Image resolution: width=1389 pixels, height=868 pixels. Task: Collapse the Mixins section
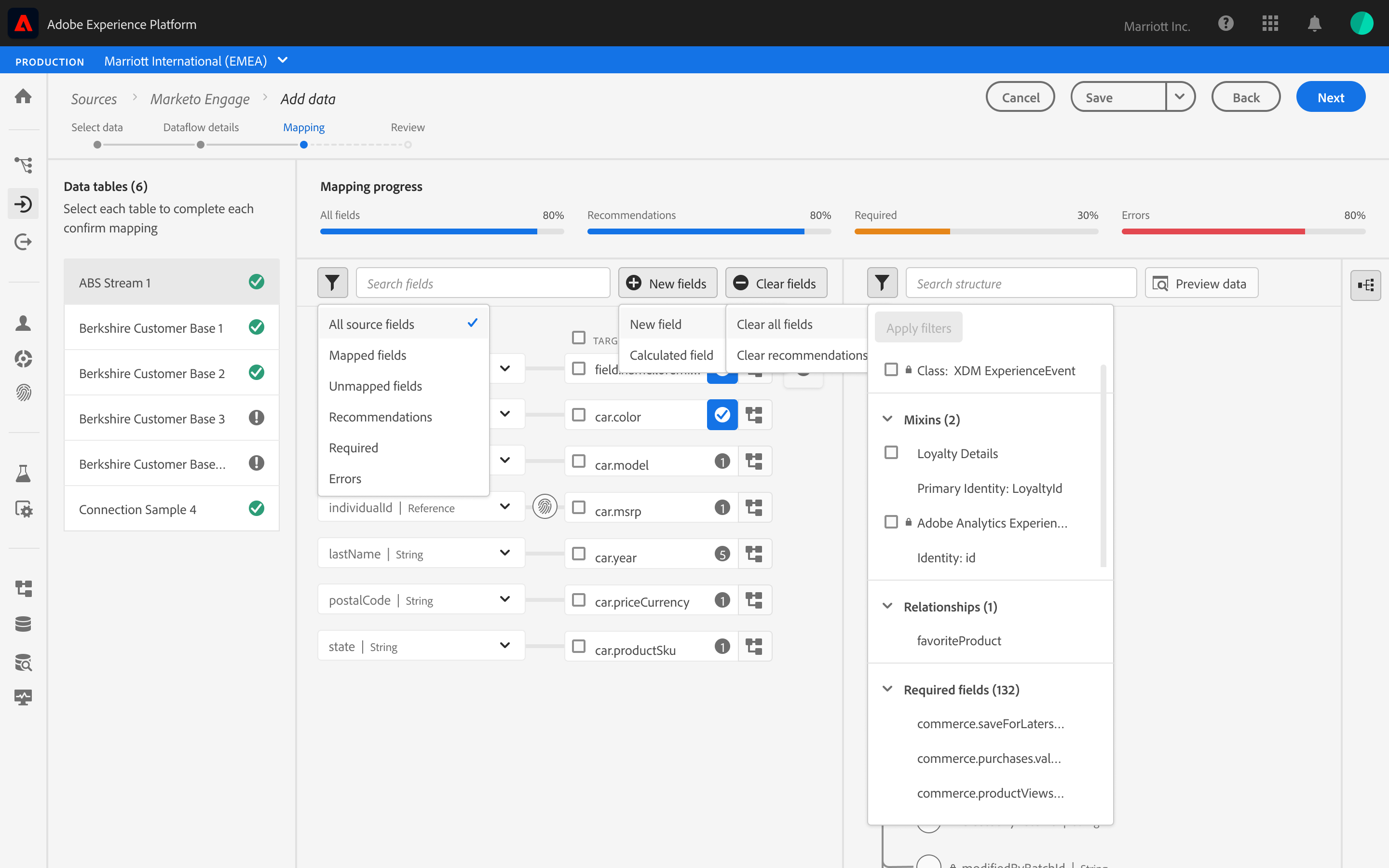coord(888,419)
